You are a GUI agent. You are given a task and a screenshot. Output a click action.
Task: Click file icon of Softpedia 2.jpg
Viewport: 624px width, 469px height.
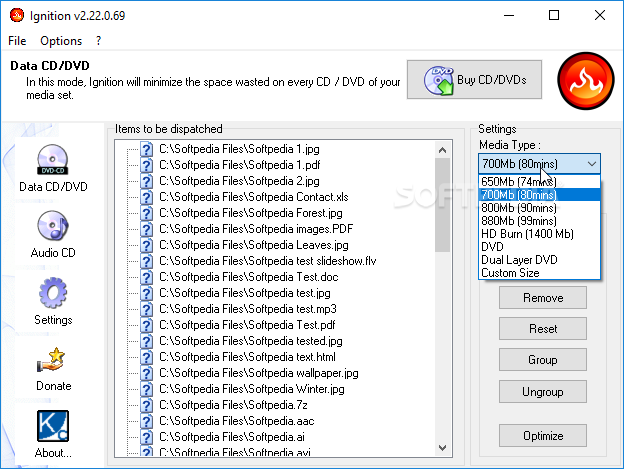coord(146,181)
